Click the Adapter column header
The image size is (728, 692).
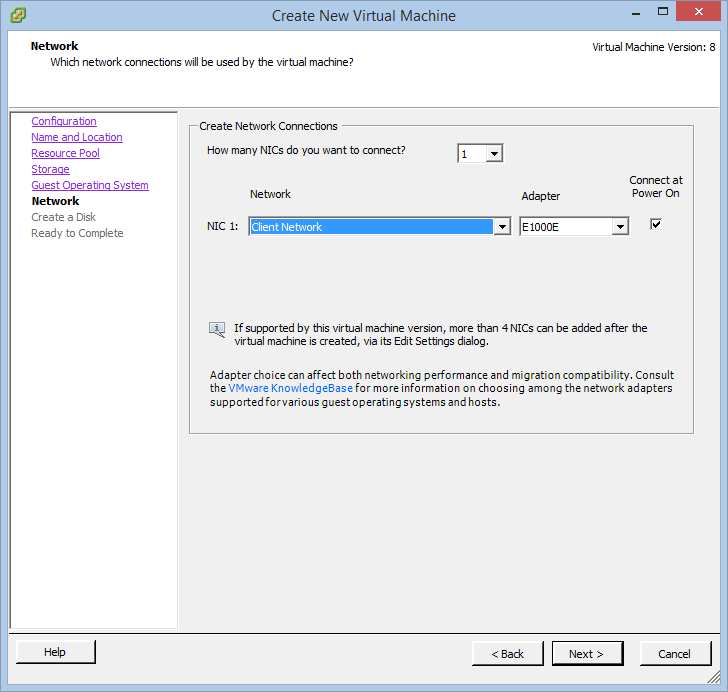coord(540,196)
